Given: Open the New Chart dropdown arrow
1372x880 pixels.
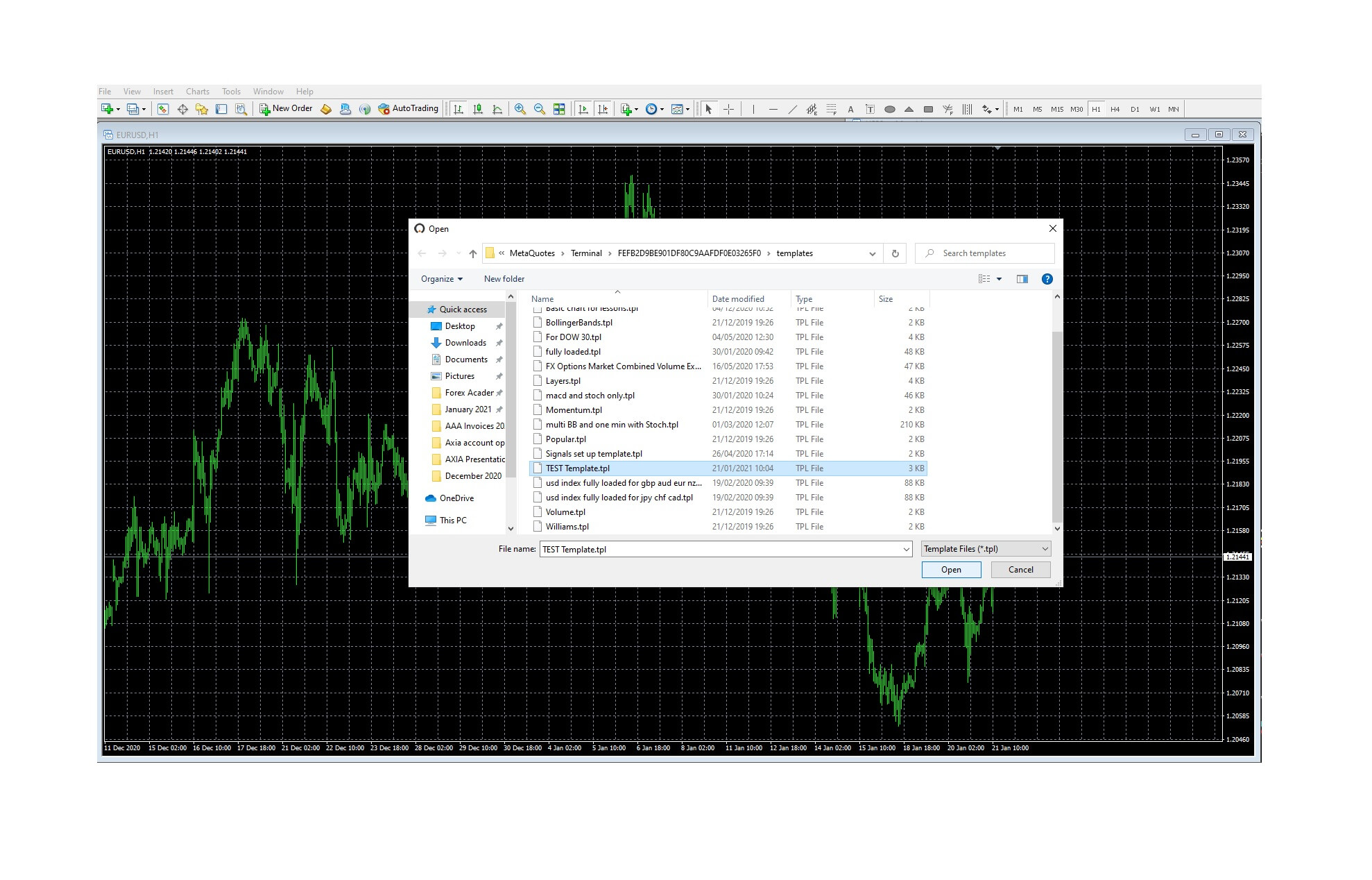Looking at the screenshot, I should (118, 109).
